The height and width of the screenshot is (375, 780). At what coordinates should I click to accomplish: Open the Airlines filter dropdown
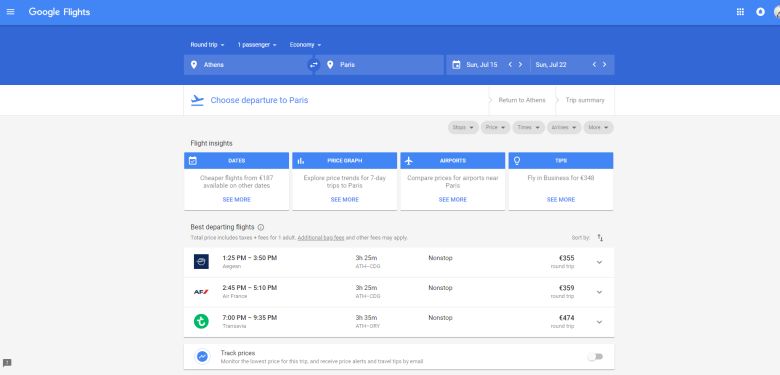(x=564, y=128)
